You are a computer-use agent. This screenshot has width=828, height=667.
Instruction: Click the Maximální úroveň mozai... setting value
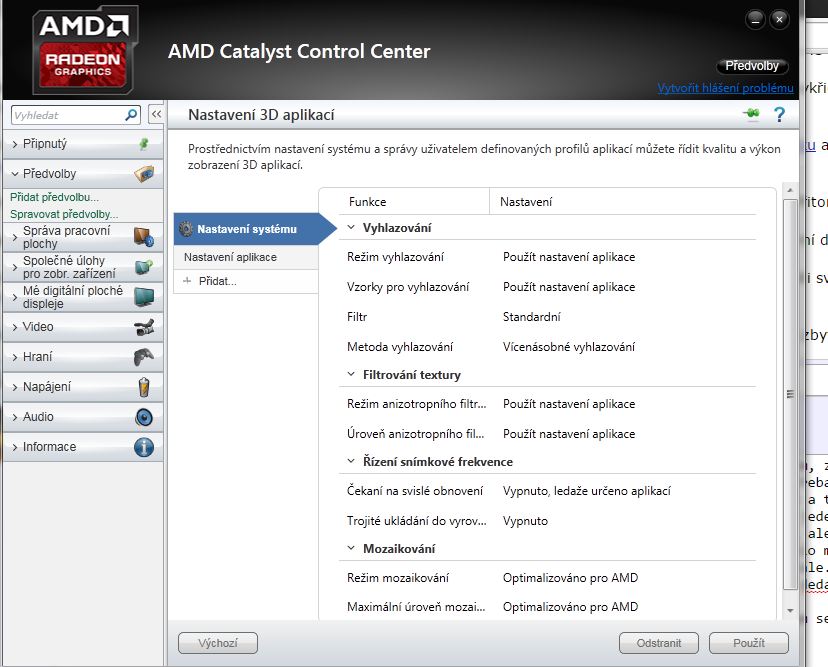pos(570,607)
